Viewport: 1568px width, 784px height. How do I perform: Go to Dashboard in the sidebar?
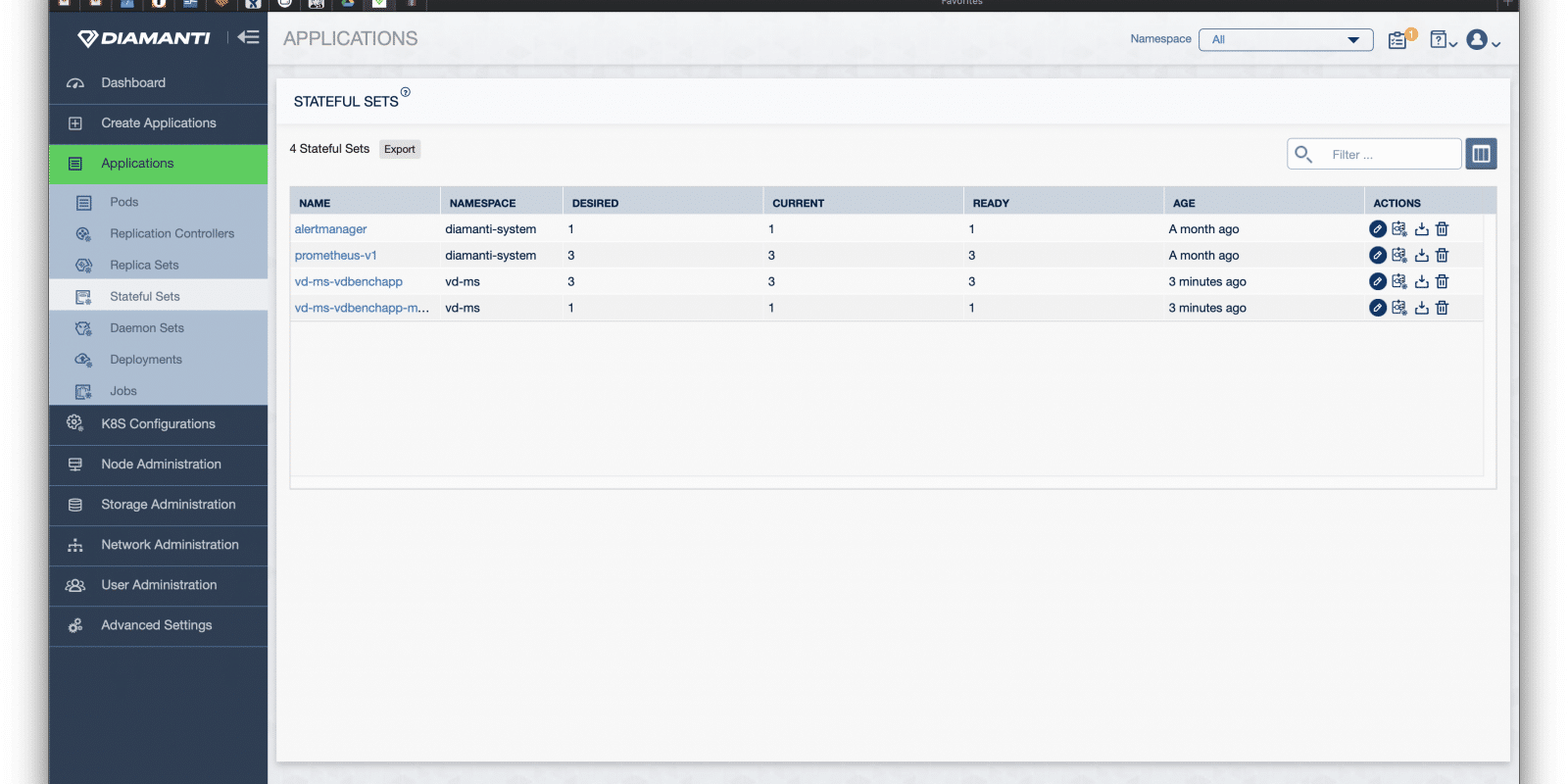click(x=158, y=83)
